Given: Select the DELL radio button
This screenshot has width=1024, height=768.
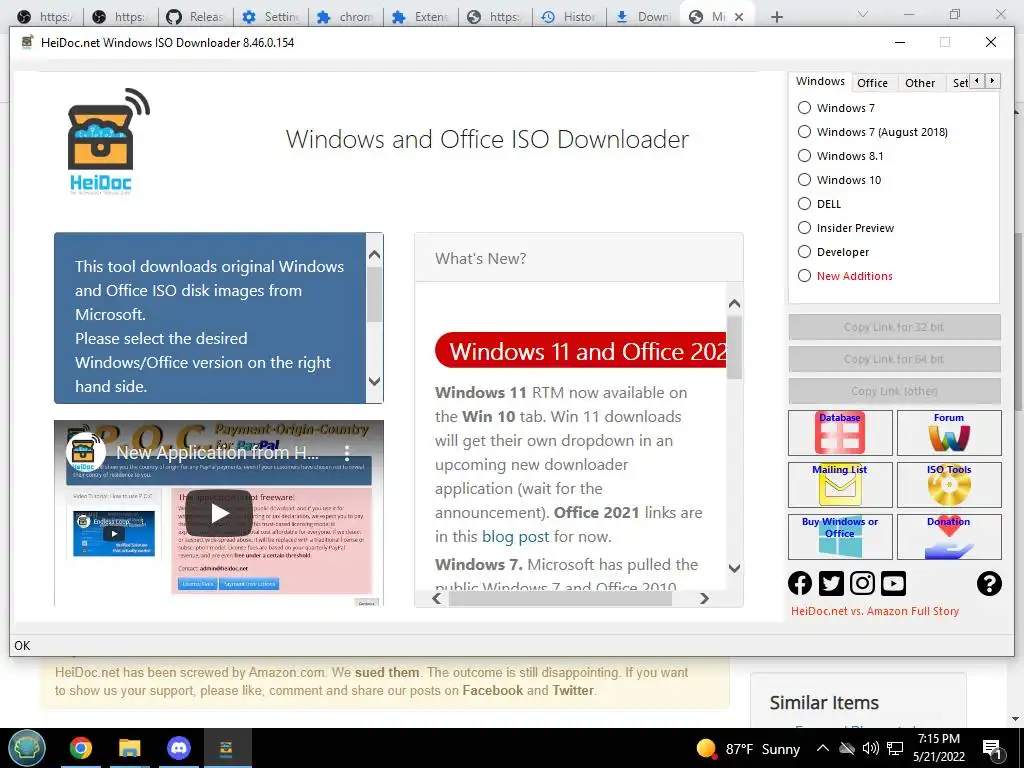Looking at the screenshot, I should [805, 204].
